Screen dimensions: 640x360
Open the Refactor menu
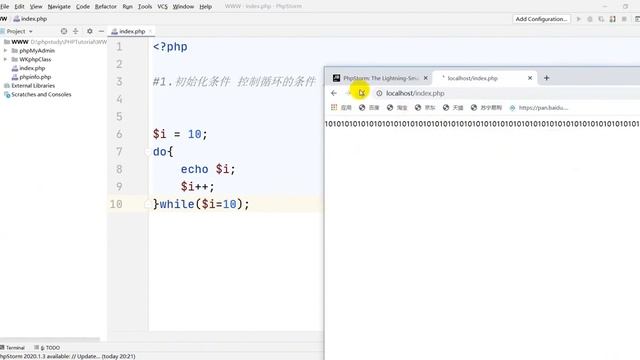pos(106,7)
